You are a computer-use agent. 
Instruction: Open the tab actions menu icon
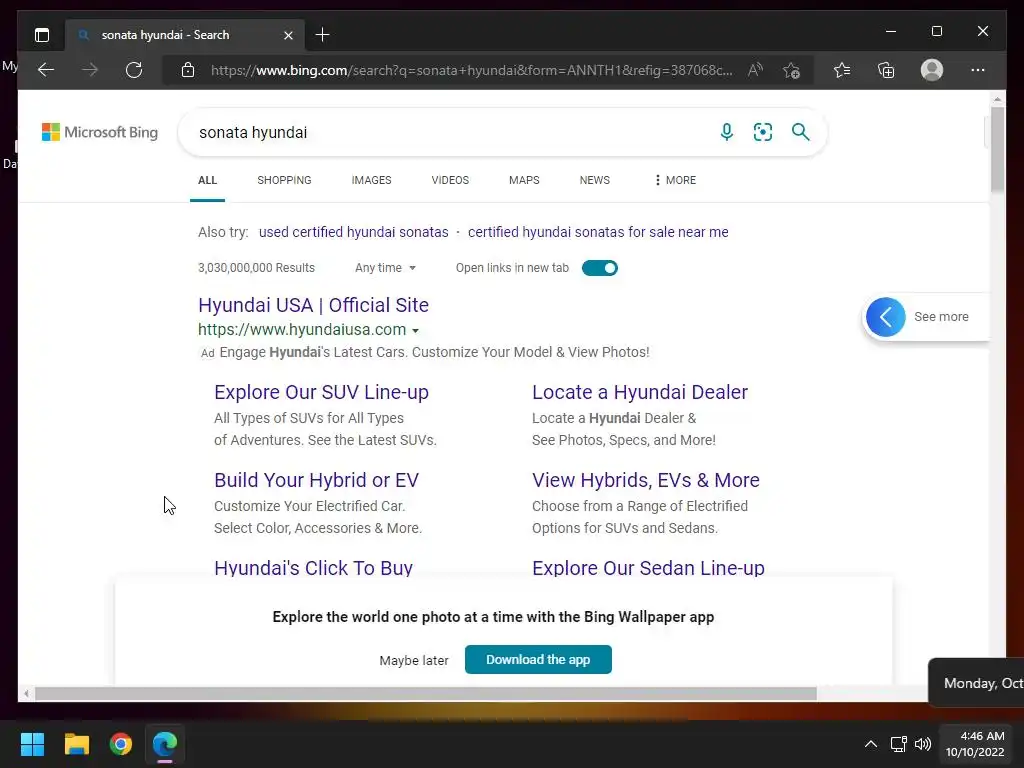point(42,35)
